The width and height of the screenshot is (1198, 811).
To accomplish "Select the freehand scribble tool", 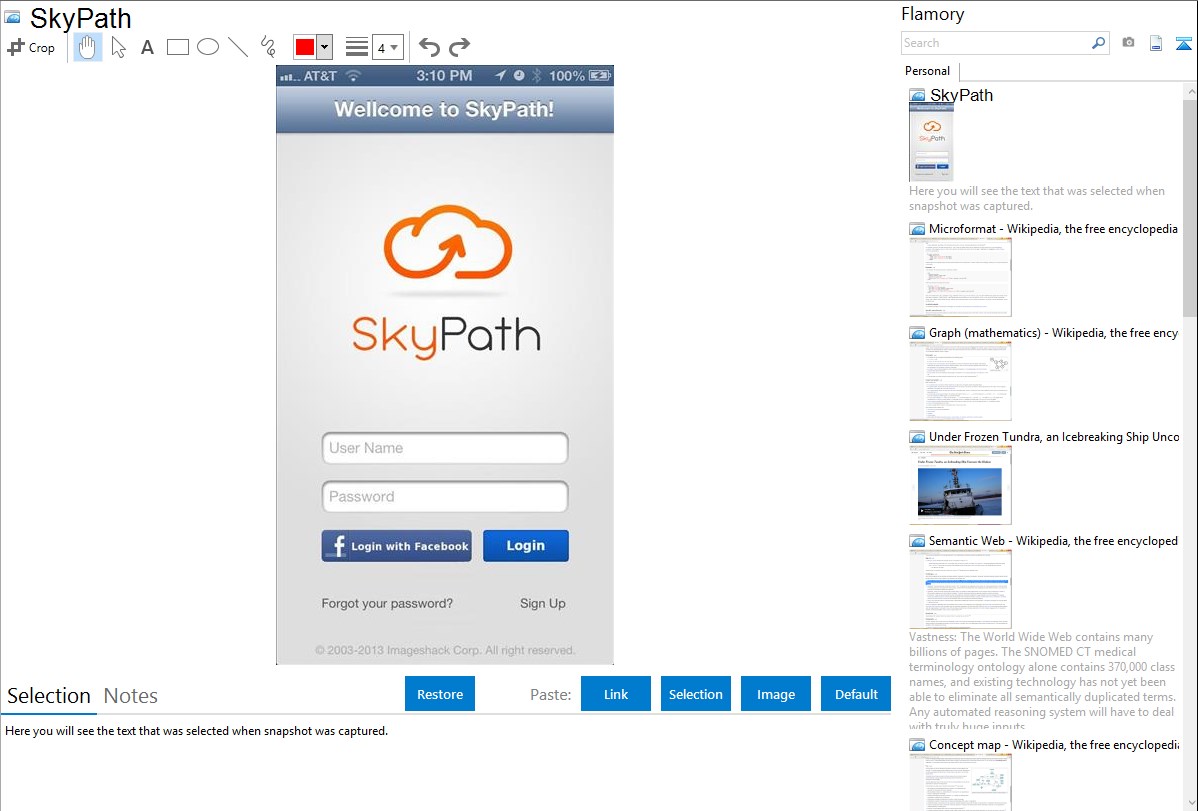I will 268,47.
